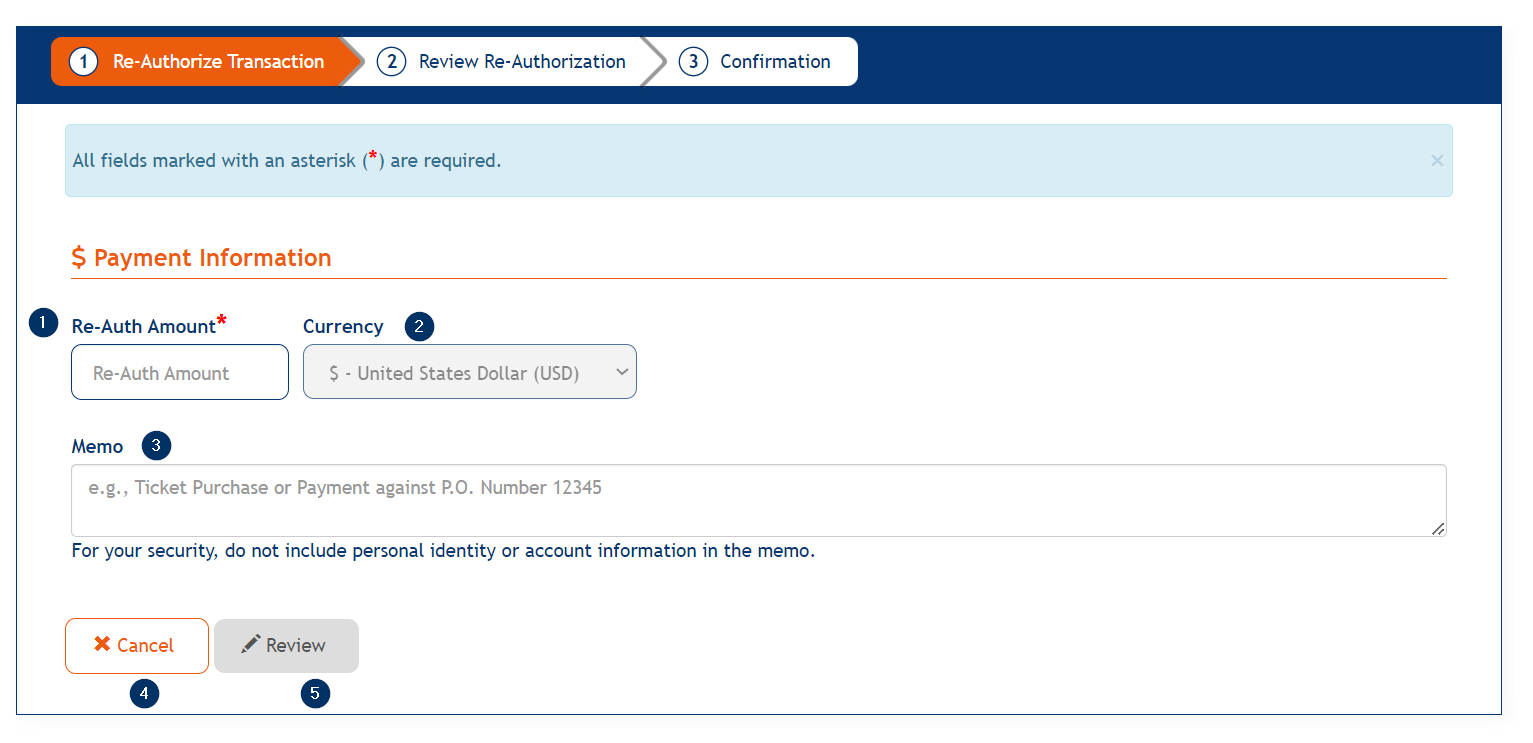The height and width of the screenshot is (743, 1533).
Task: Click callout badge 2 next to Currency
Action: pos(419,326)
